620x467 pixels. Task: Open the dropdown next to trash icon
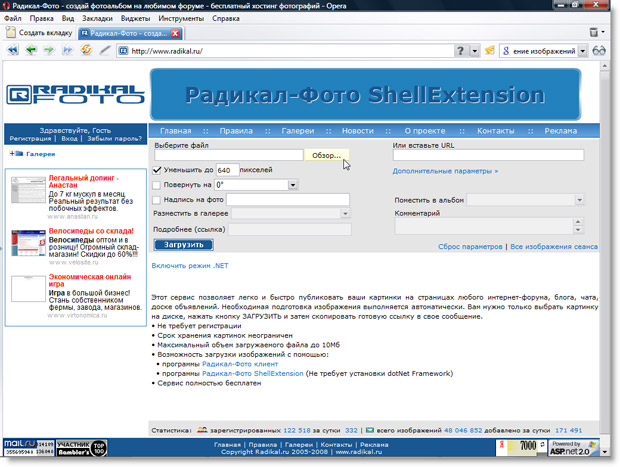603,32
